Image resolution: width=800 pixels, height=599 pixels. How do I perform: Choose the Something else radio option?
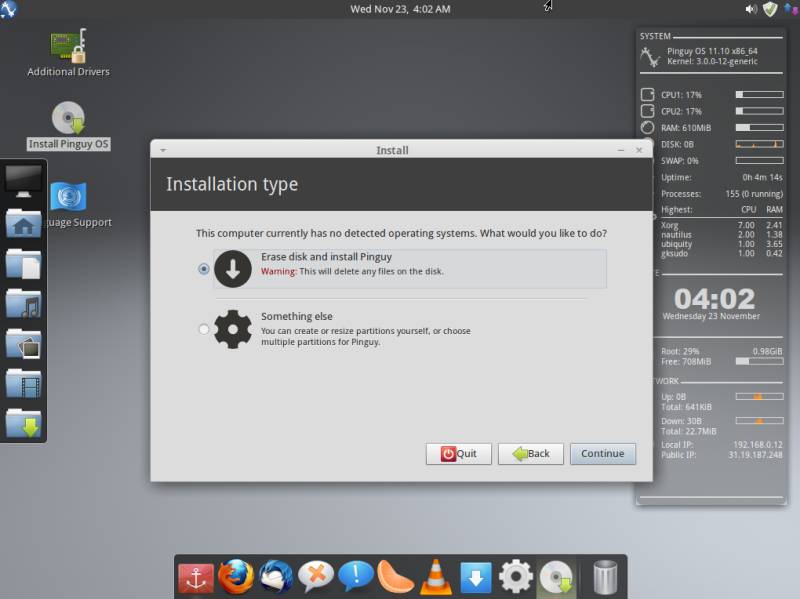[204, 330]
